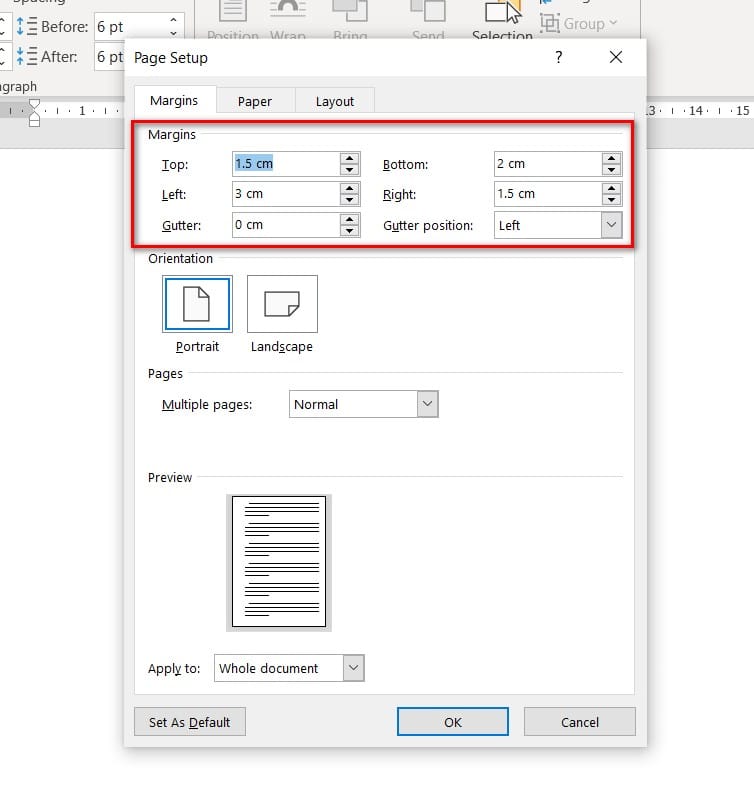Switch to the Layout tab

tap(335, 101)
